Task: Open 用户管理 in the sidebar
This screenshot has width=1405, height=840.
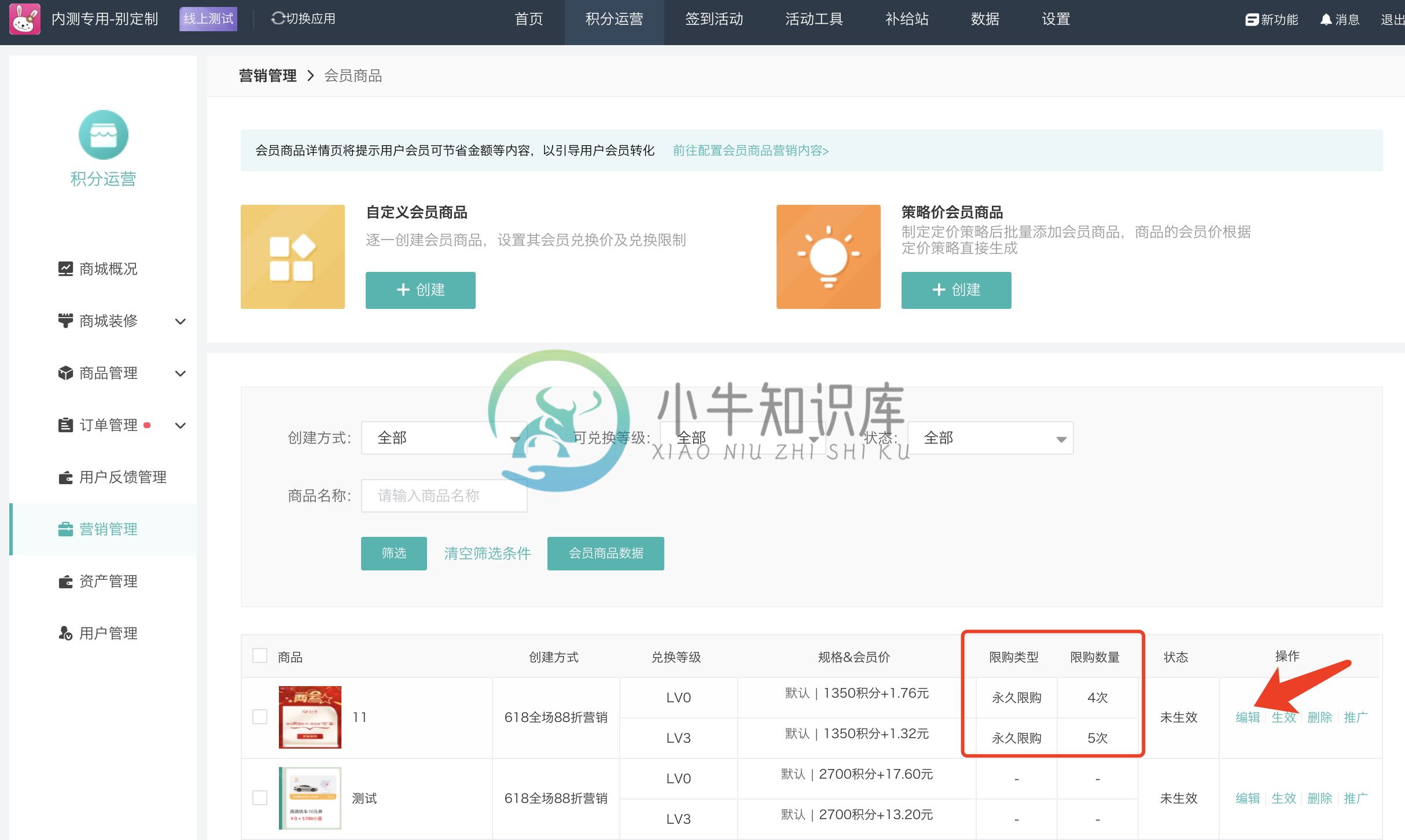Action: [x=103, y=633]
